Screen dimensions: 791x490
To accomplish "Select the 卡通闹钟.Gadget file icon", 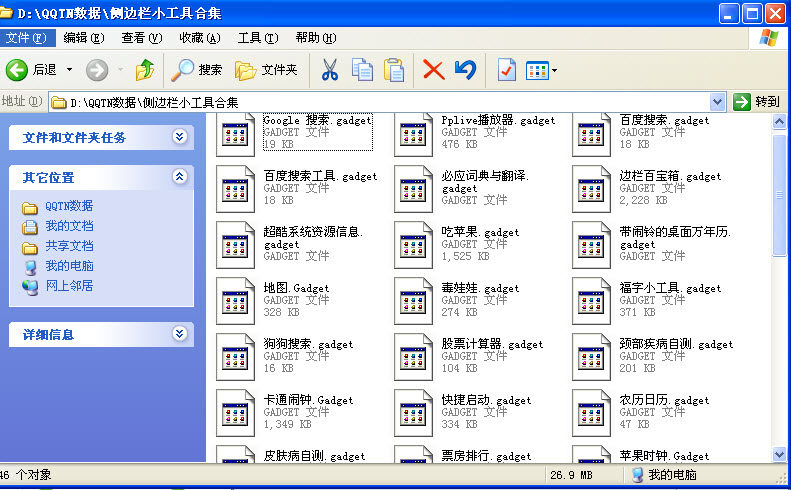I will click(235, 413).
